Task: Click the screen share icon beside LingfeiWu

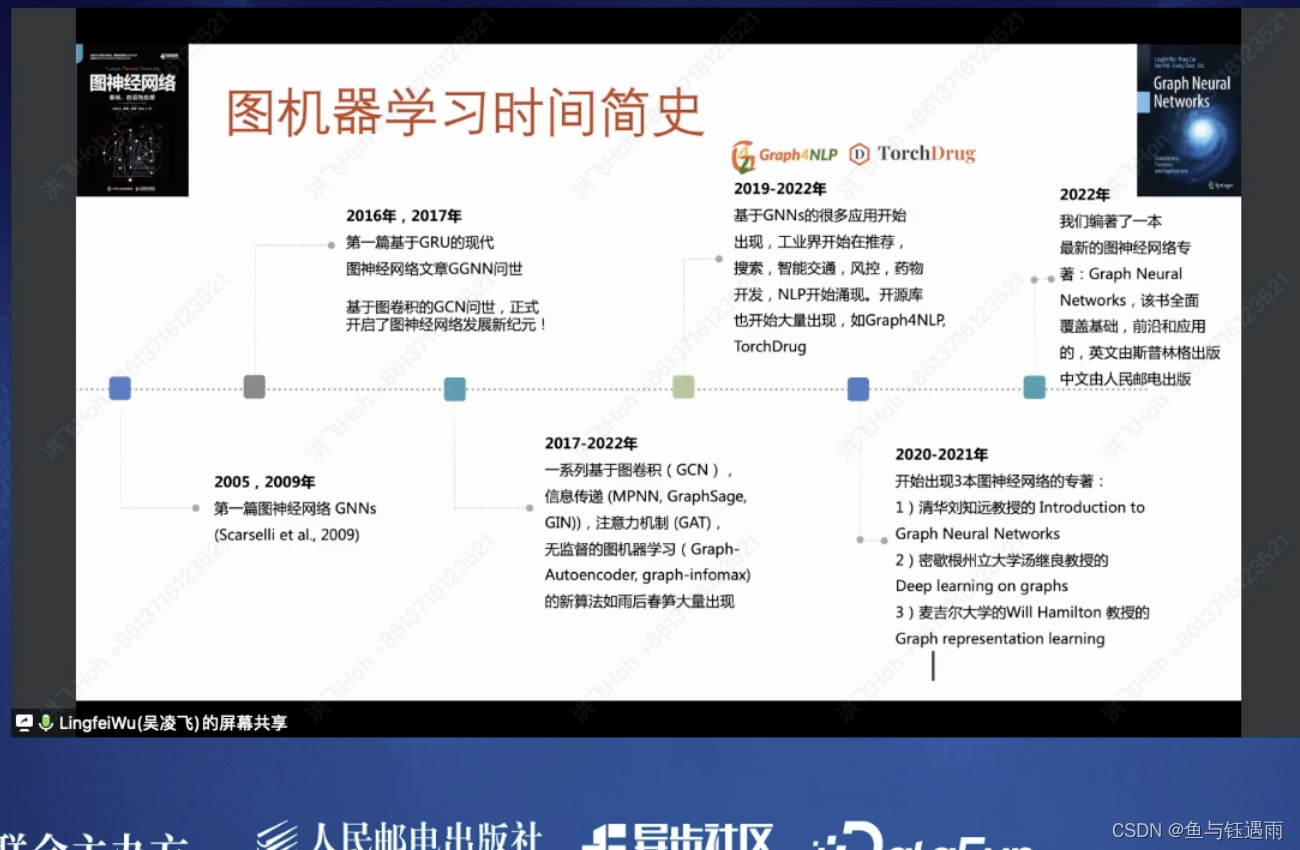Action: click(x=24, y=722)
